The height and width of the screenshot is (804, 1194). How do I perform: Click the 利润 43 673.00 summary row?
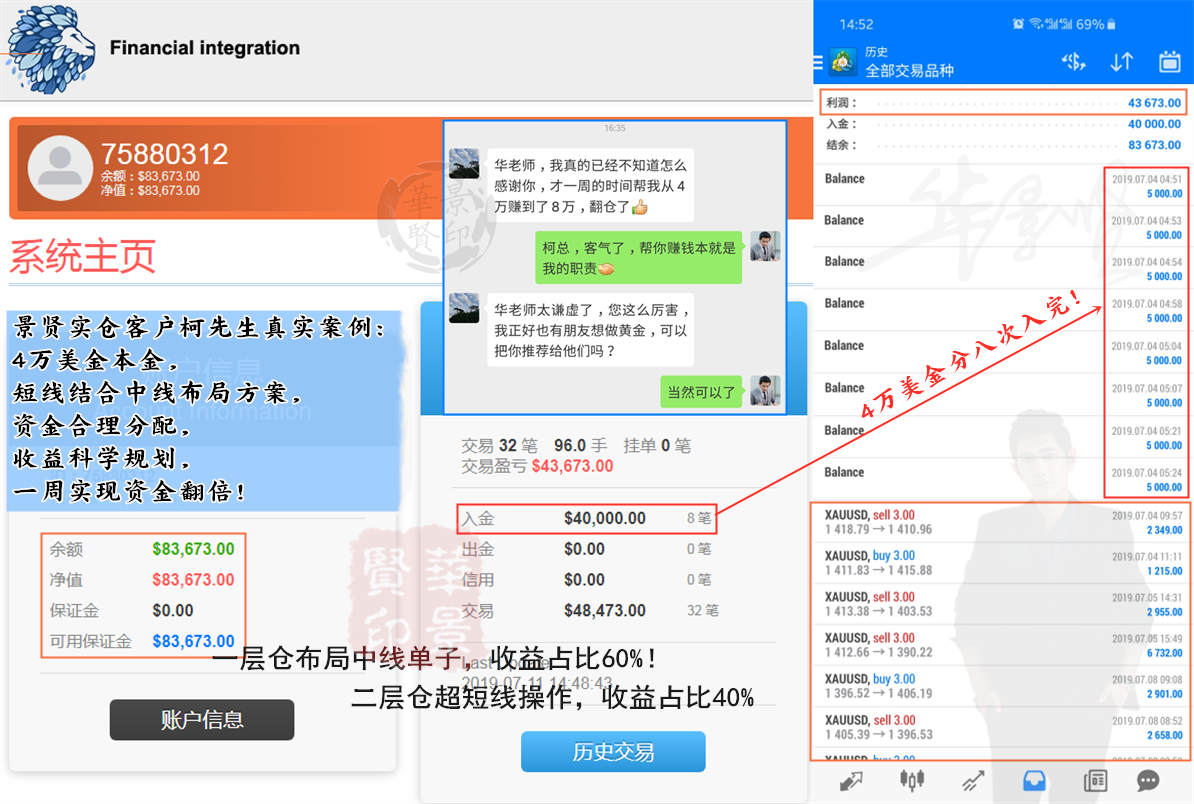1003,103
